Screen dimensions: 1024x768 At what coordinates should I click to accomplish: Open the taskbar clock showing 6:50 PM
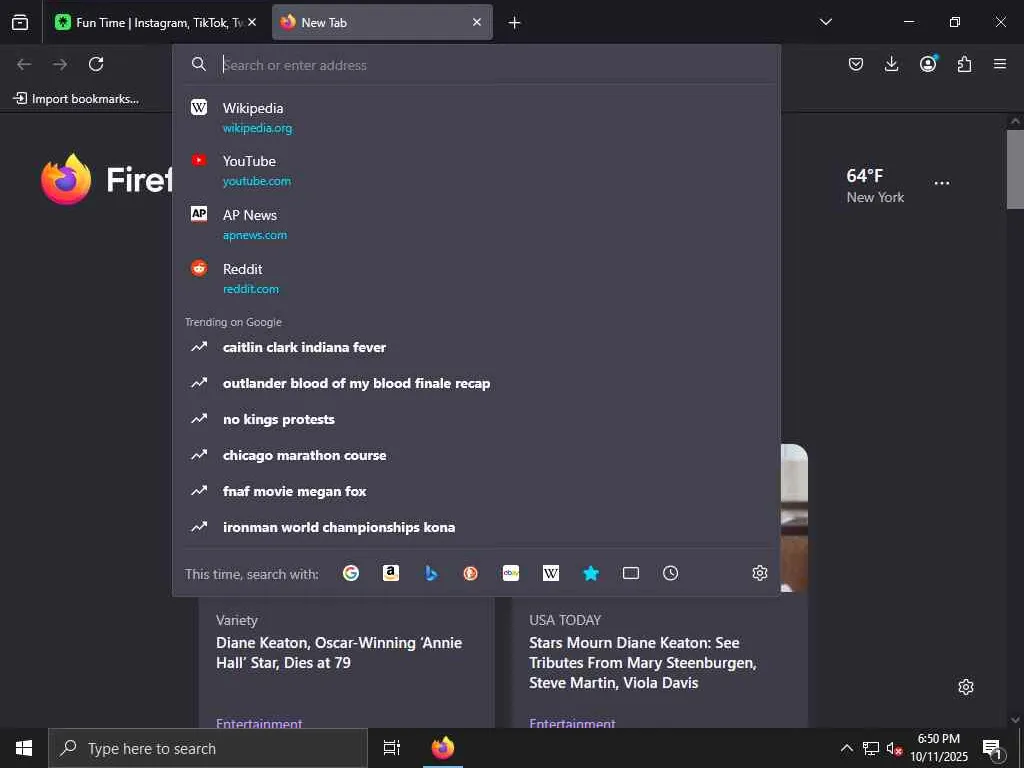coord(938,748)
